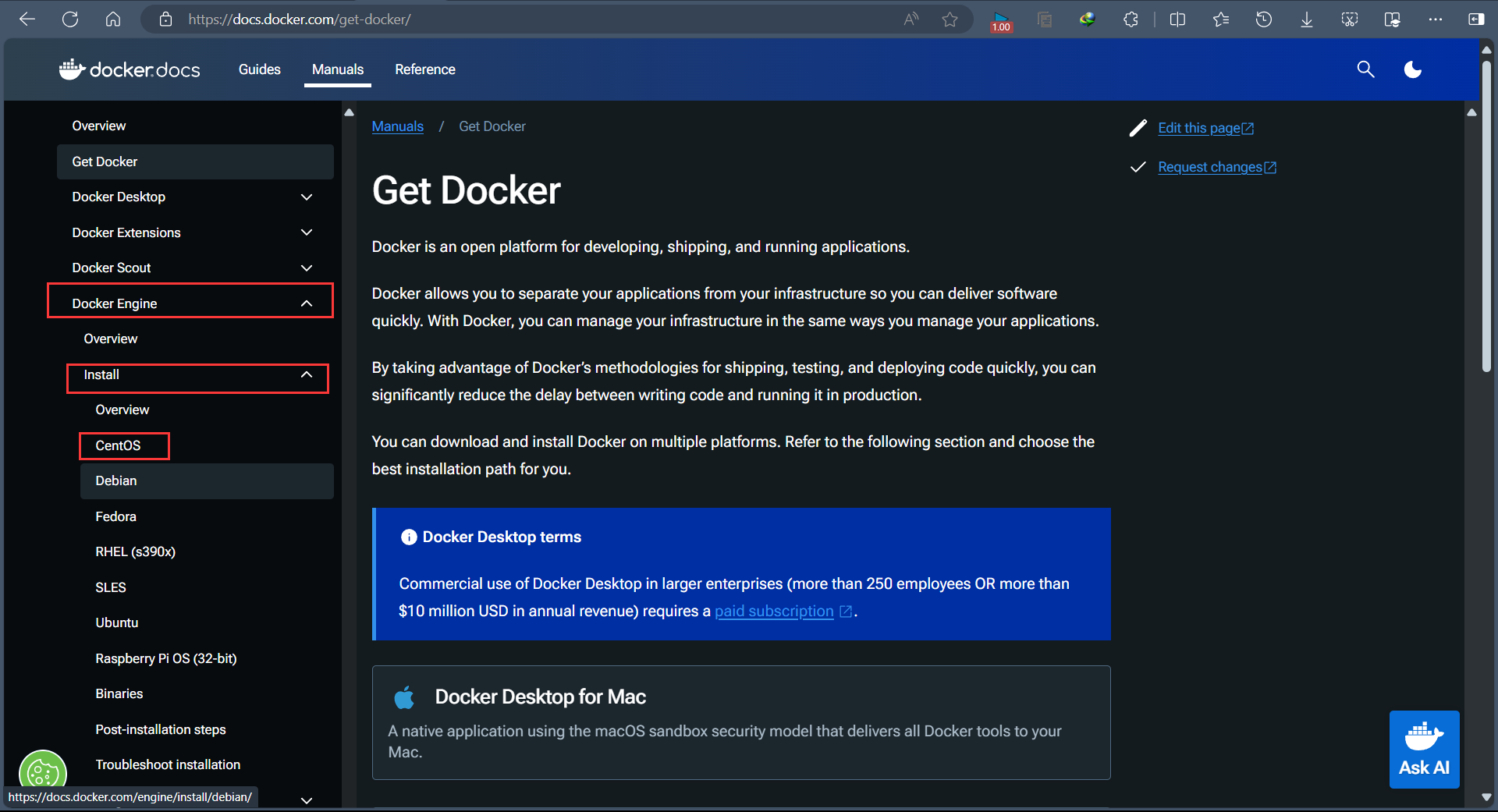Open Post-installation steps page

[161, 729]
